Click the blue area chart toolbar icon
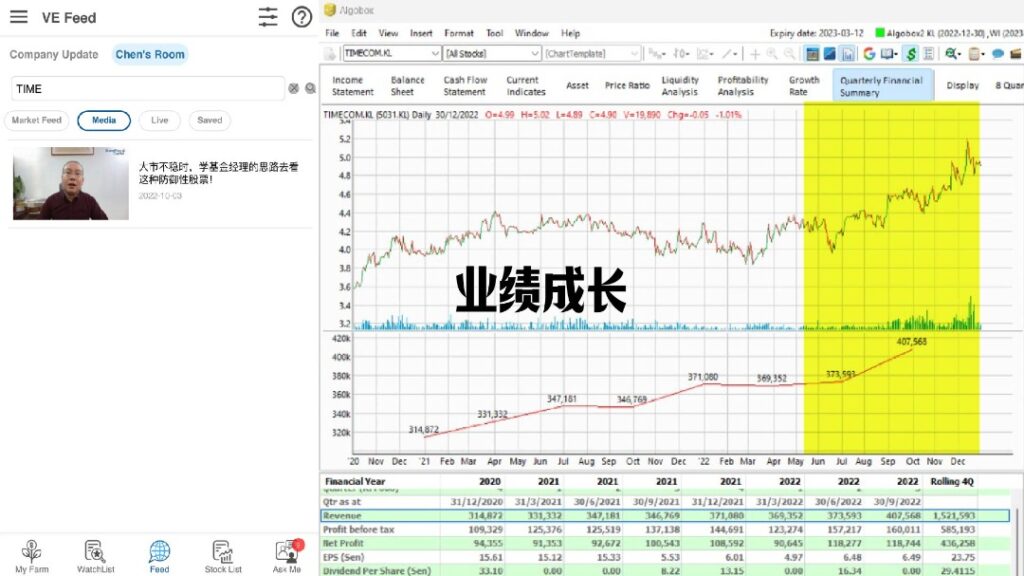 tap(830, 54)
